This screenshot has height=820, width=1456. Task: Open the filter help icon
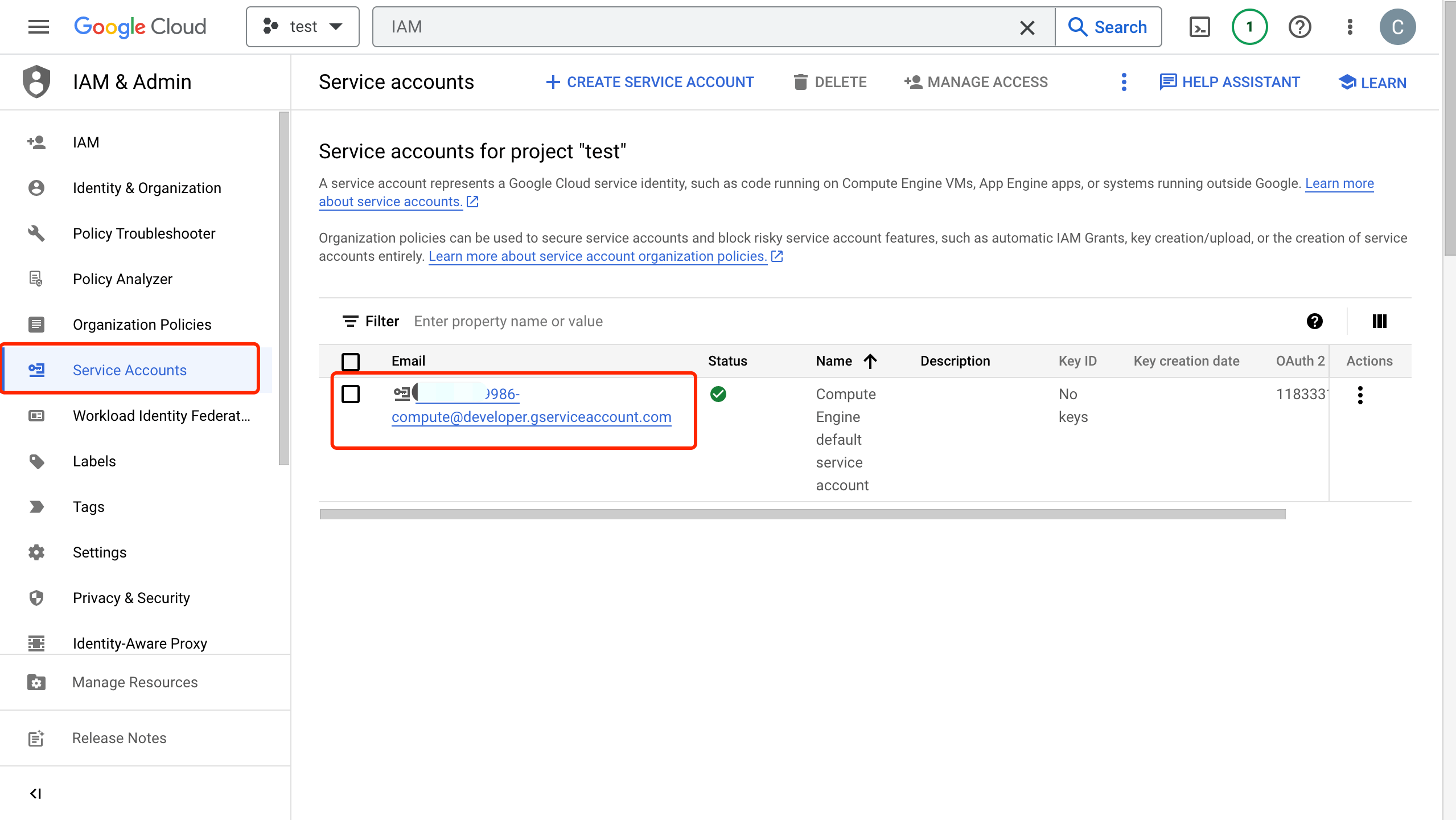pos(1314,321)
